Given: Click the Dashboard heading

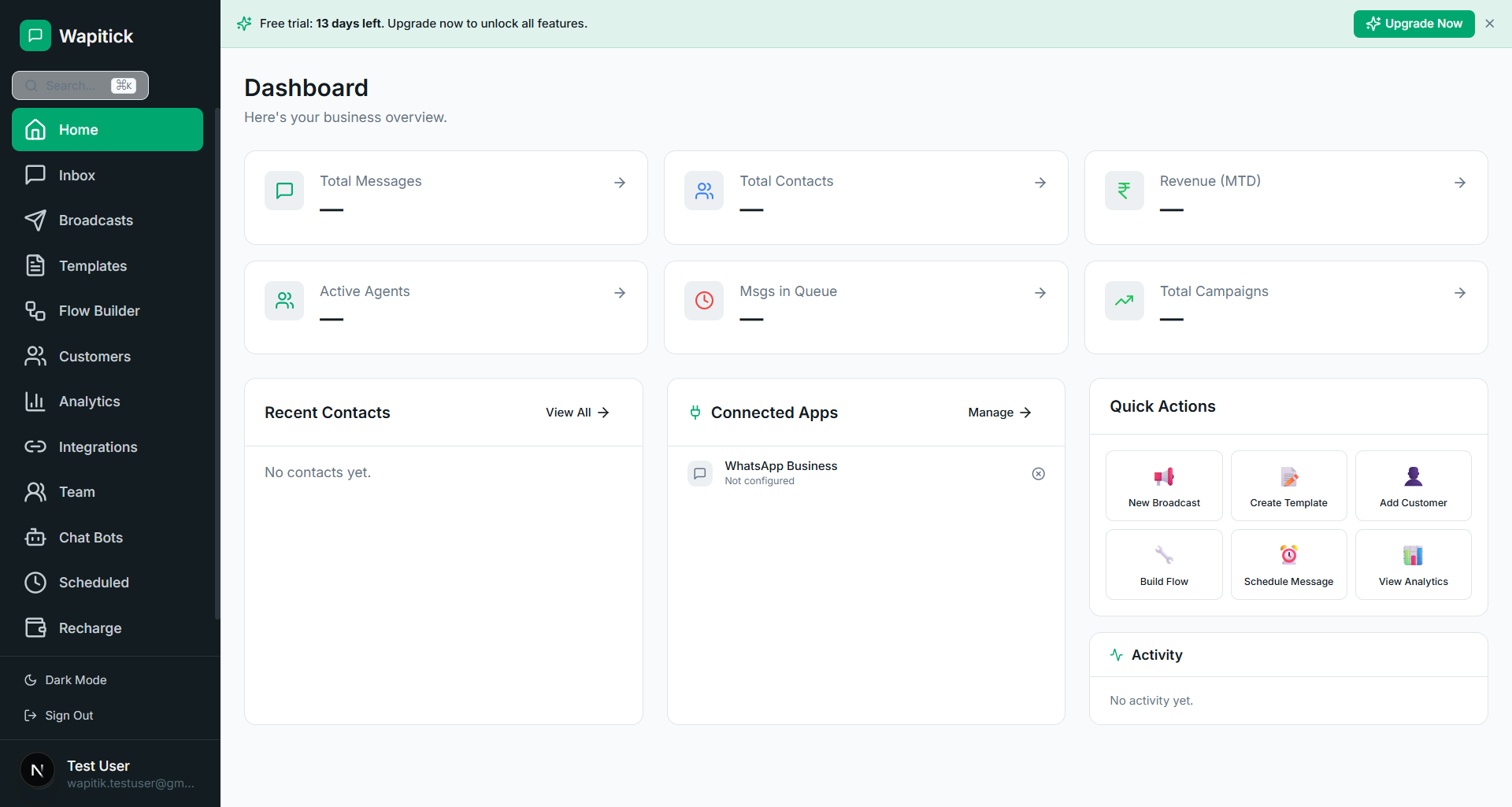Looking at the screenshot, I should pos(306,87).
